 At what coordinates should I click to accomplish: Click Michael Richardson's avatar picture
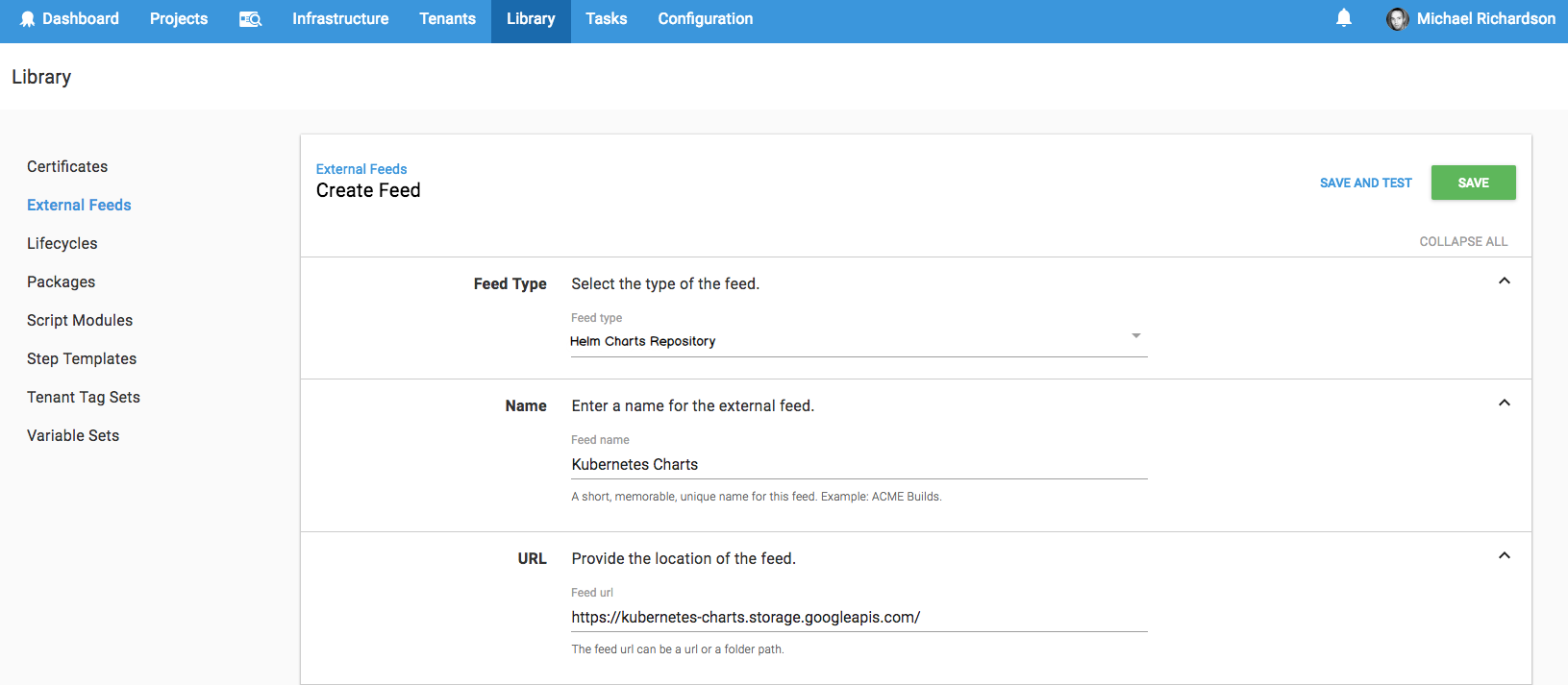pyautogui.click(x=1397, y=19)
